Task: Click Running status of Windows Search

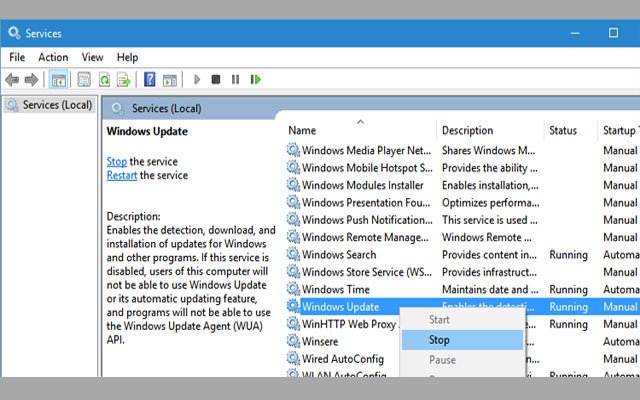Action: click(568, 255)
